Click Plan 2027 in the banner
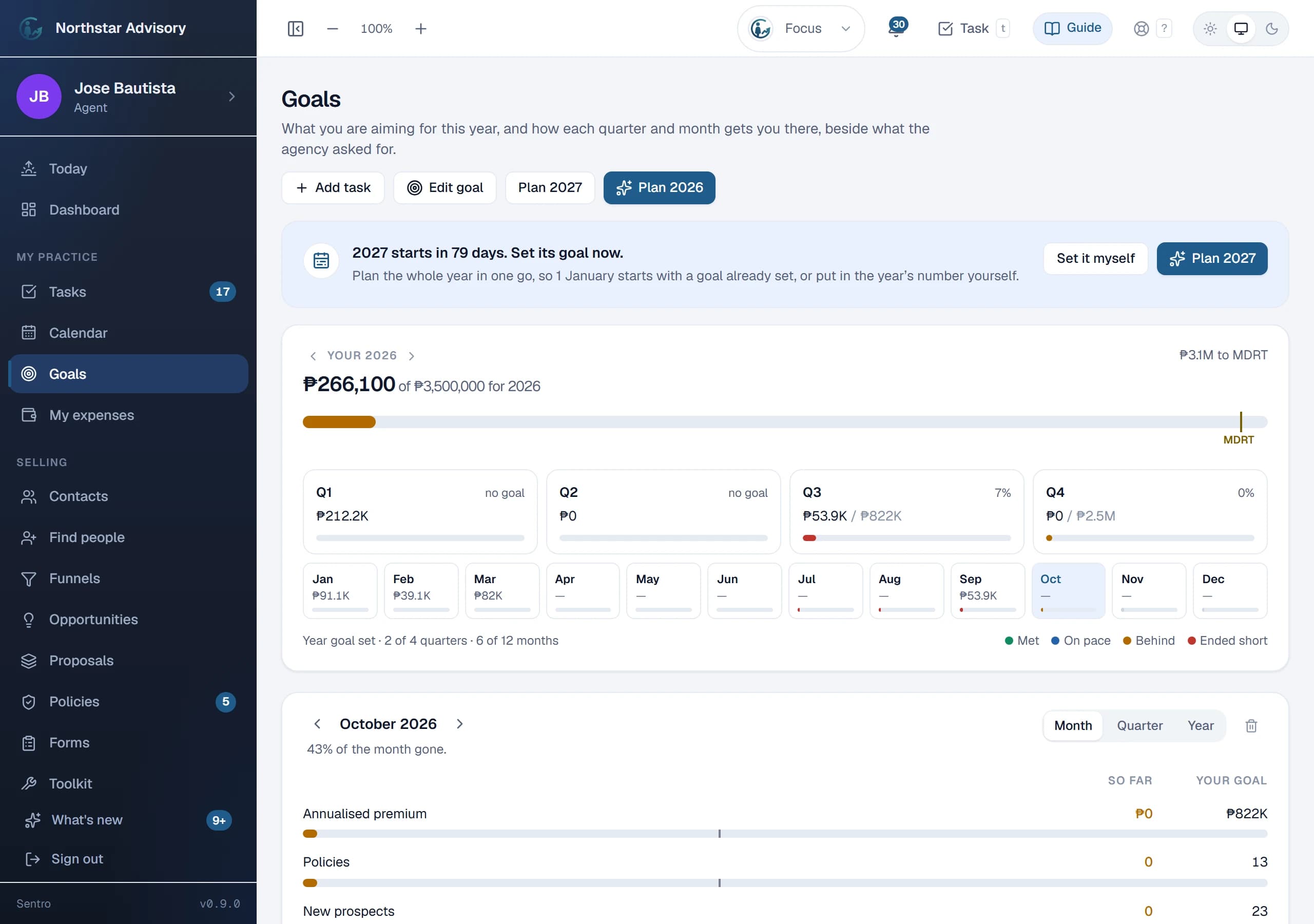Viewport: 1314px width, 924px height. click(1211, 259)
